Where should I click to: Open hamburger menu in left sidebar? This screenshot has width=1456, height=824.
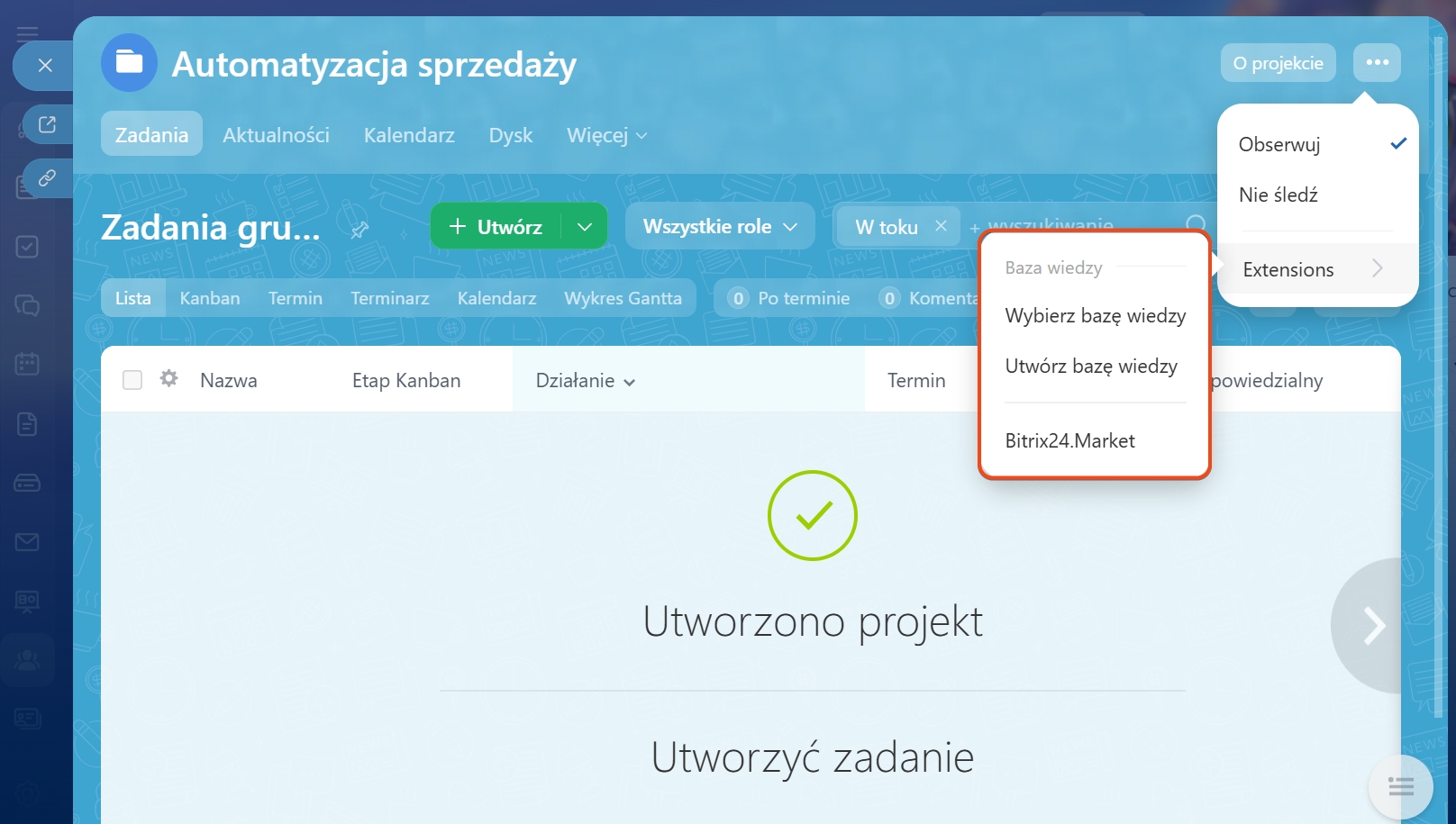[x=27, y=34]
